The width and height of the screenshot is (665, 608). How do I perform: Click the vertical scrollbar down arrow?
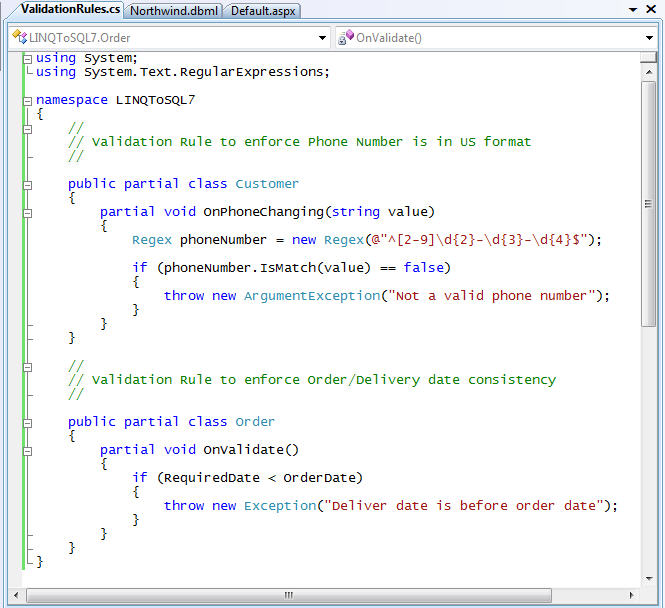click(x=648, y=578)
